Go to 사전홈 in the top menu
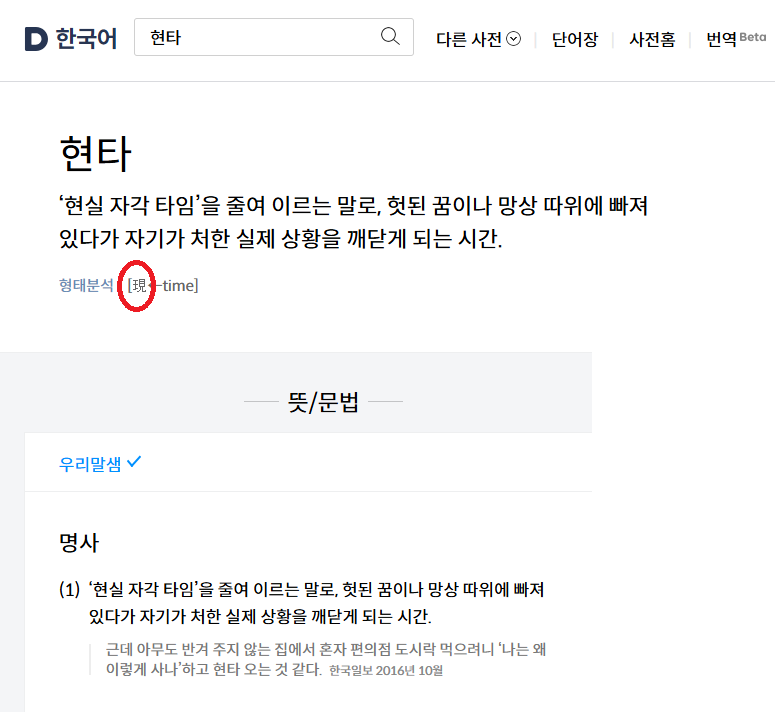This screenshot has width=775, height=712. 652,39
